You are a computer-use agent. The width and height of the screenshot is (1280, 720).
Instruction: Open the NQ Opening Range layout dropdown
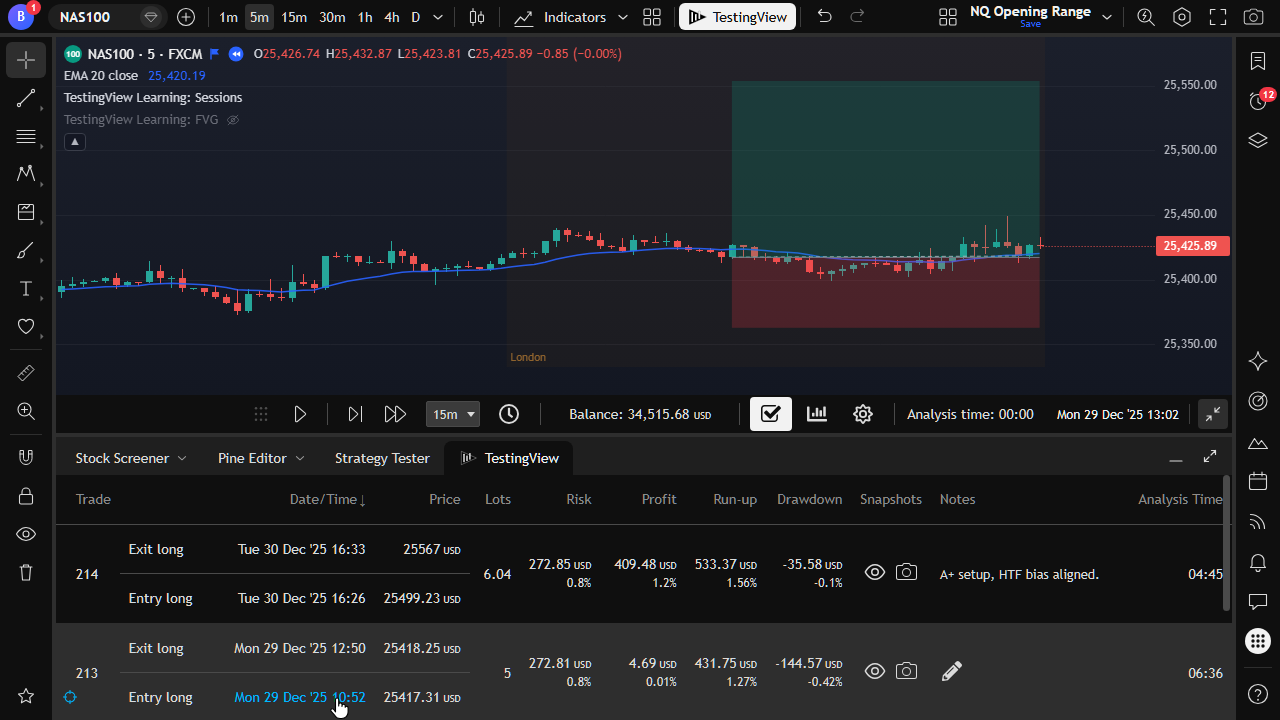pyautogui.click(x=1107, y=17)
